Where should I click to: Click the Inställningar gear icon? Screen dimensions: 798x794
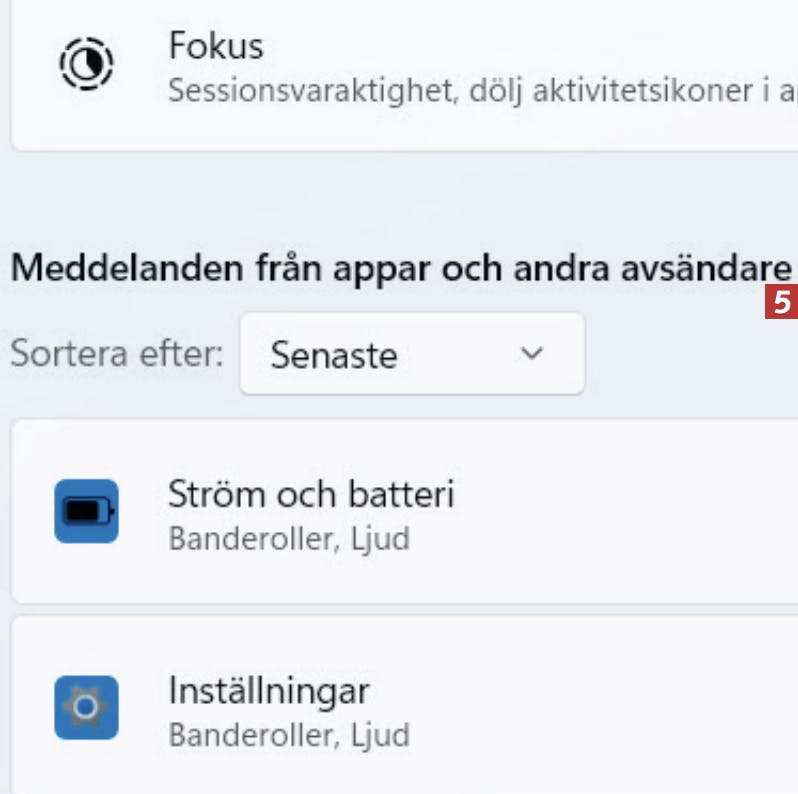86,707
